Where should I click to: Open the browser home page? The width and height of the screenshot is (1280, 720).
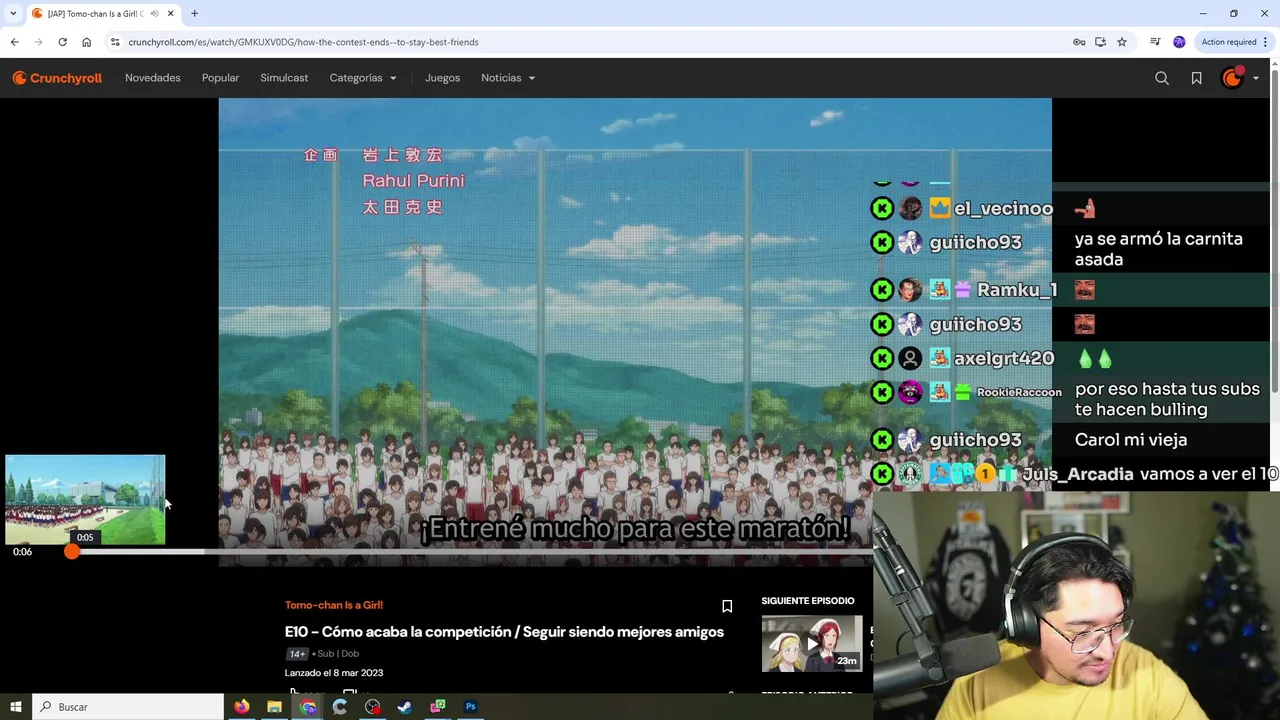coord(86,42)
